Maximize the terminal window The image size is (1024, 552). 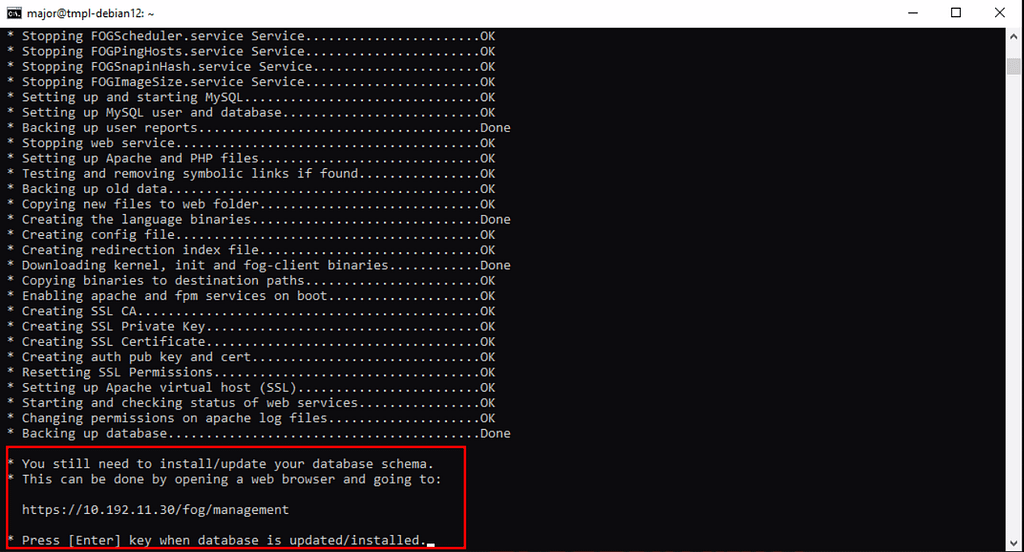956,13
